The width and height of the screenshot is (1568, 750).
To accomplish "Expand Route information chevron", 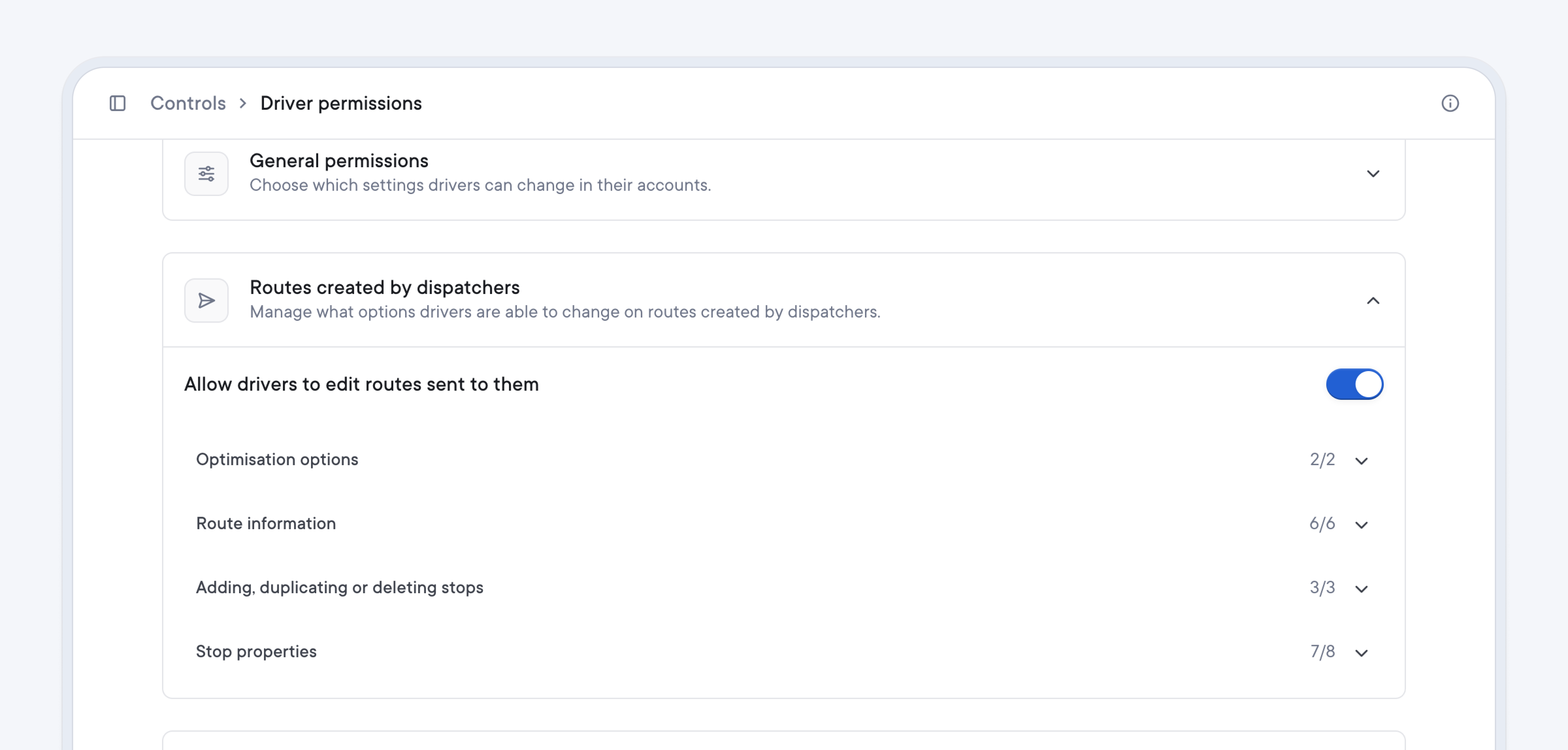I will tap(1362, 525).
